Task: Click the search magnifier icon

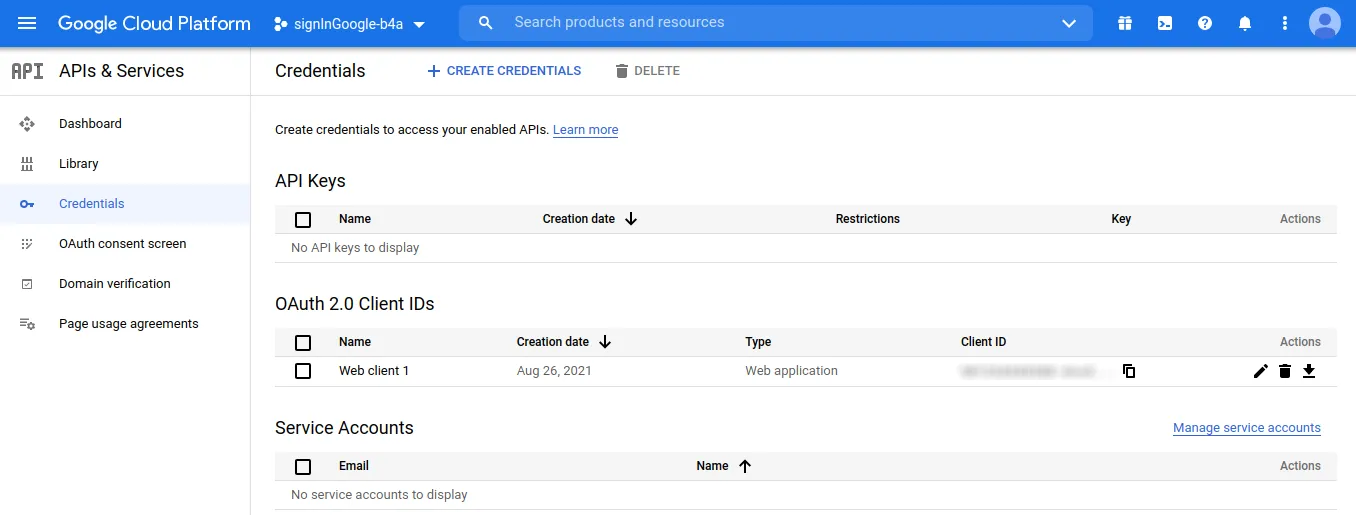Action: coord(486,22)
